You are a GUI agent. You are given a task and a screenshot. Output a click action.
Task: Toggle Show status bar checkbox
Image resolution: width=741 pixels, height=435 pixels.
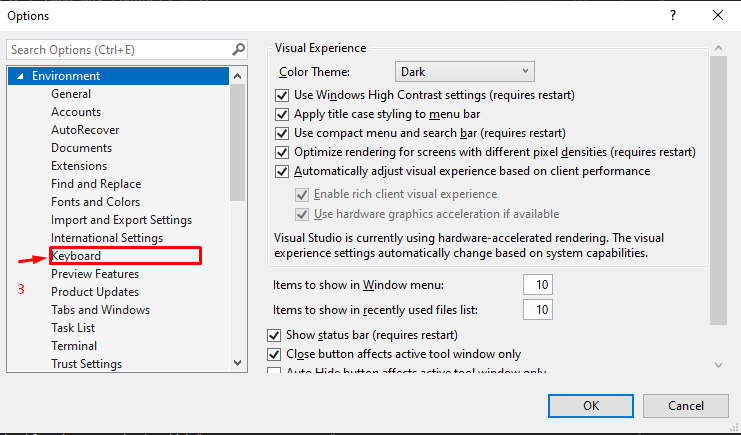click(x=274, y=335)
